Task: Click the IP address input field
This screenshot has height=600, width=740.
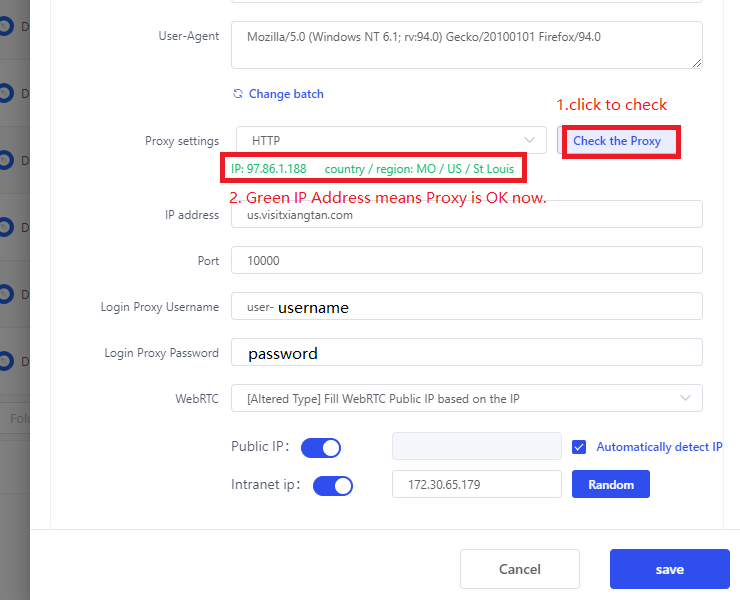Action: point(467,214)
